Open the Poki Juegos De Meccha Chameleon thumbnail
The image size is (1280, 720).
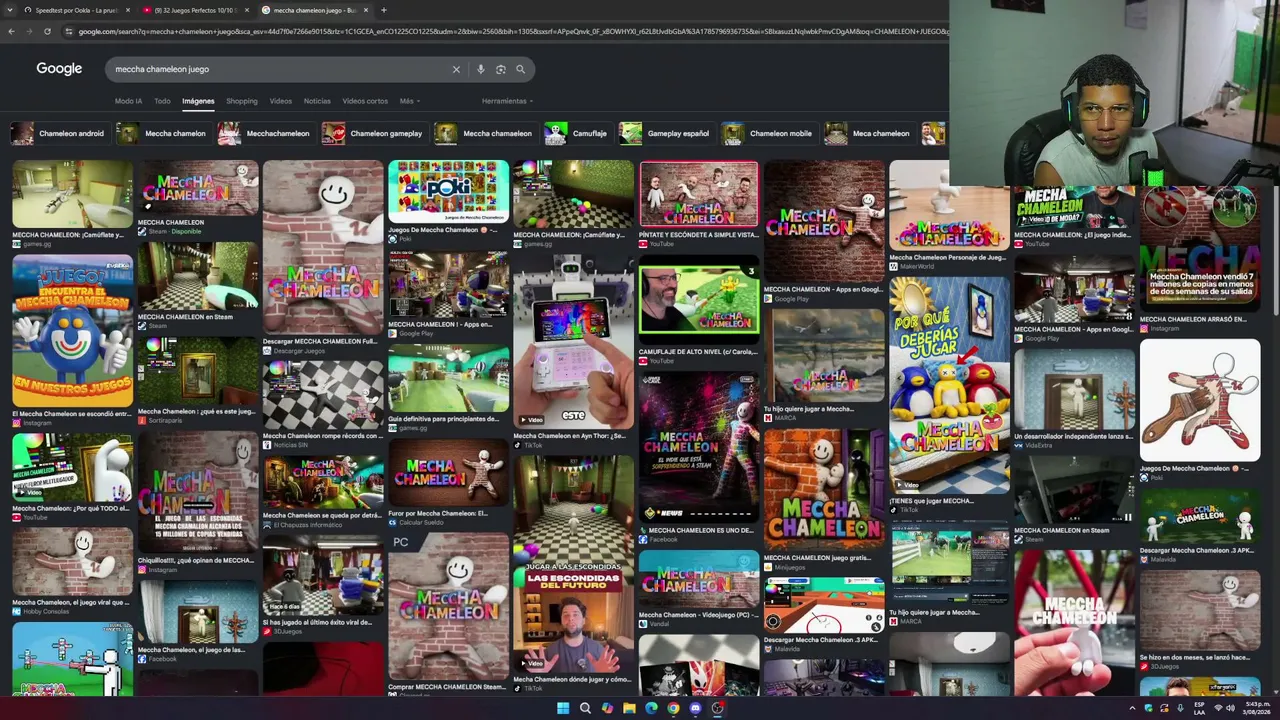(448, 191)
